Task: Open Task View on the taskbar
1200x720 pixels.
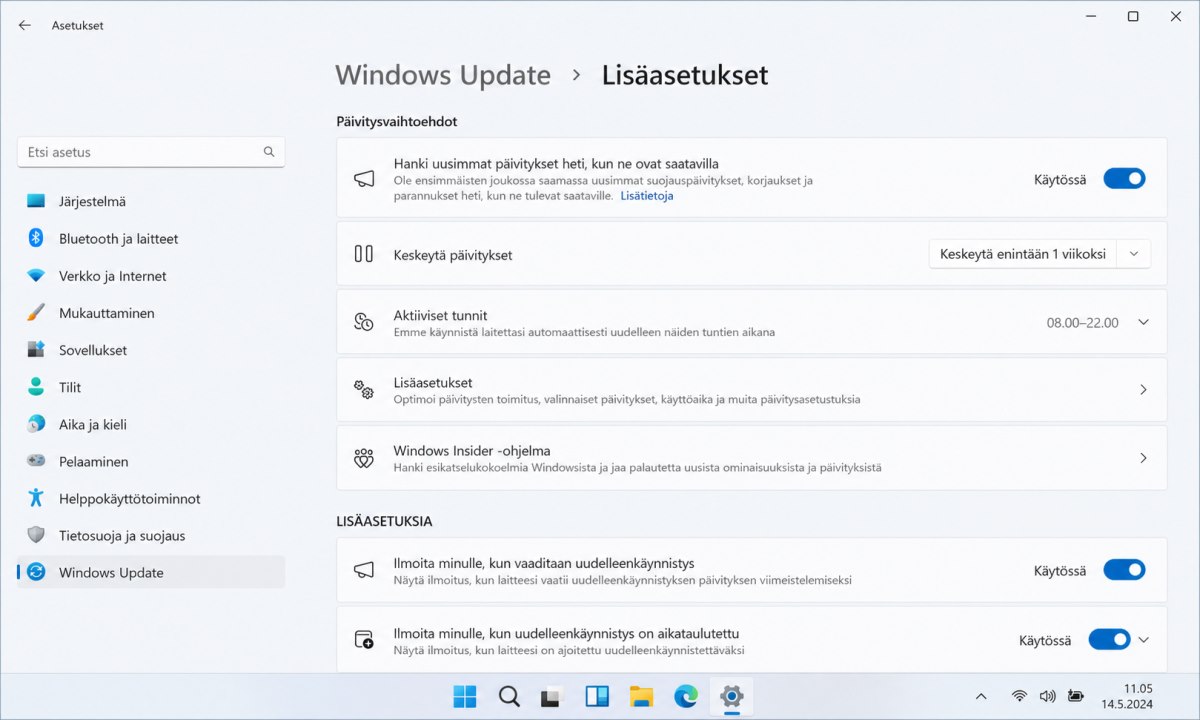Action: click(x=553, y=696)
